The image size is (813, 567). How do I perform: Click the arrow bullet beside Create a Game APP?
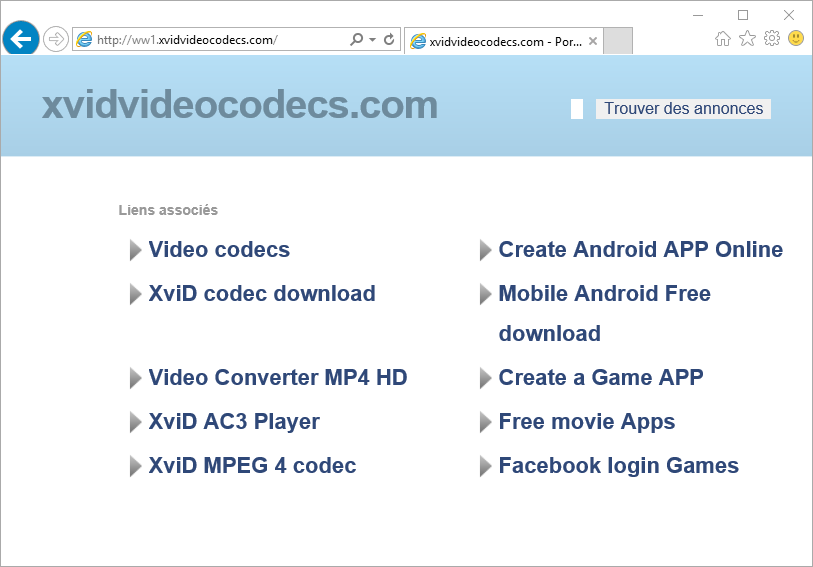pos(485,378)
